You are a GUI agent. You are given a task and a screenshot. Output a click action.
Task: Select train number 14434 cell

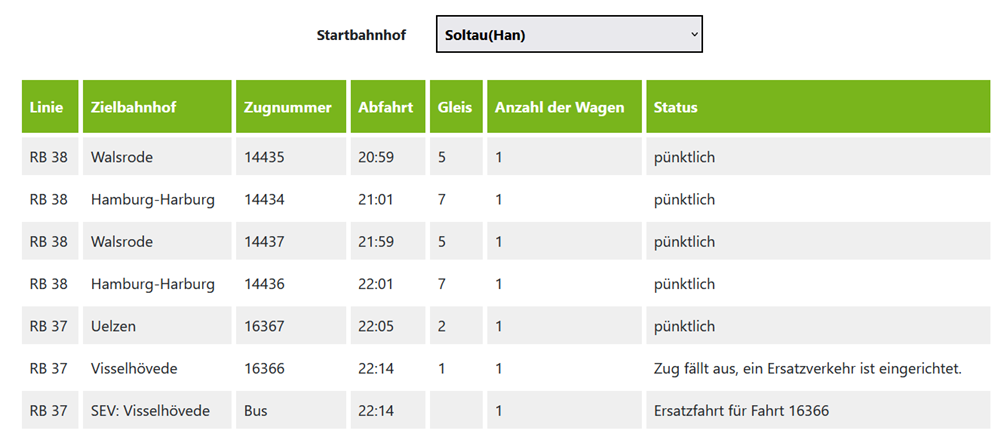tap(291, 200)
